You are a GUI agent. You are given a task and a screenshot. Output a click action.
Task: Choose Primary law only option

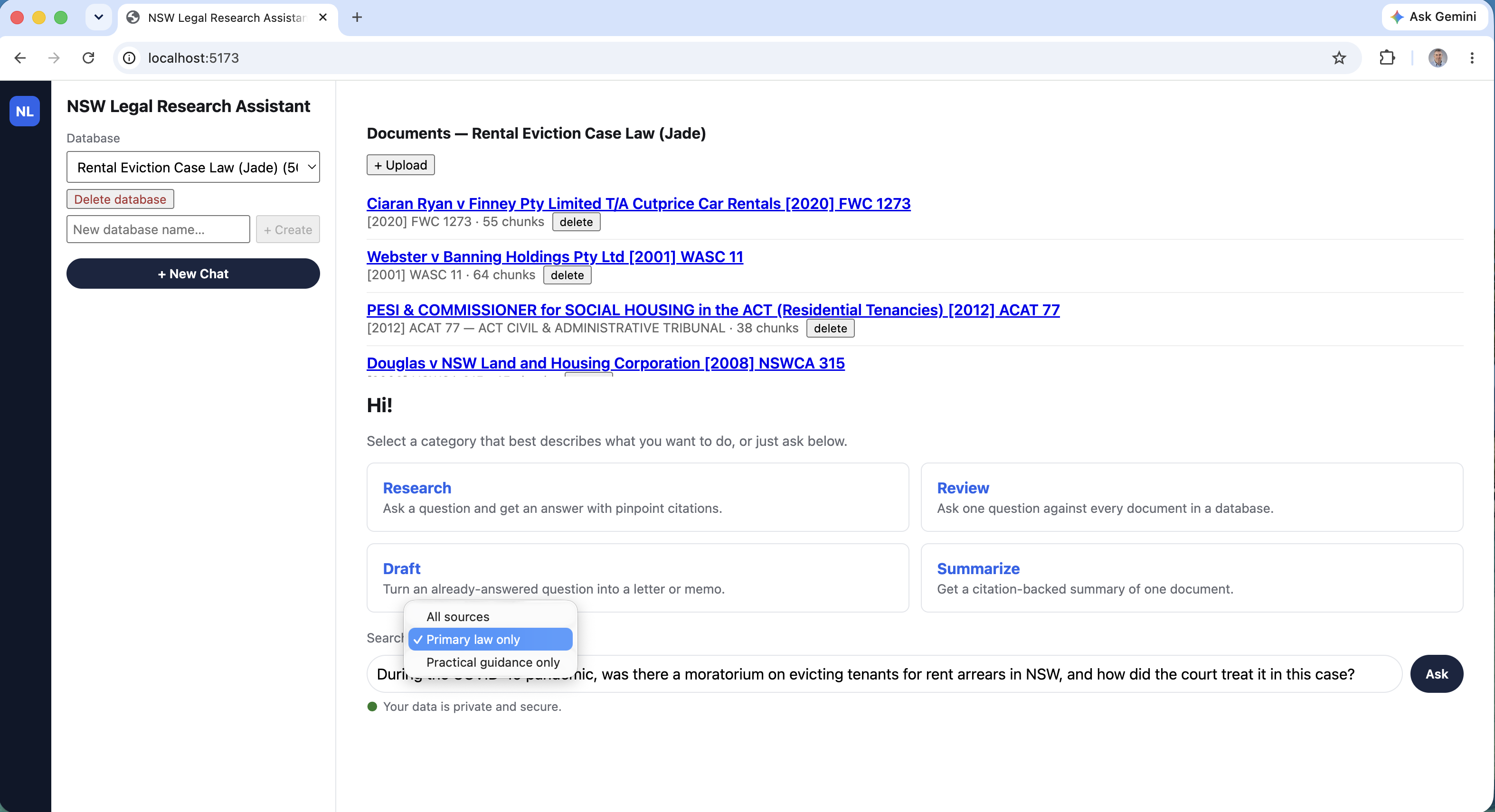(x=491, y=639)
